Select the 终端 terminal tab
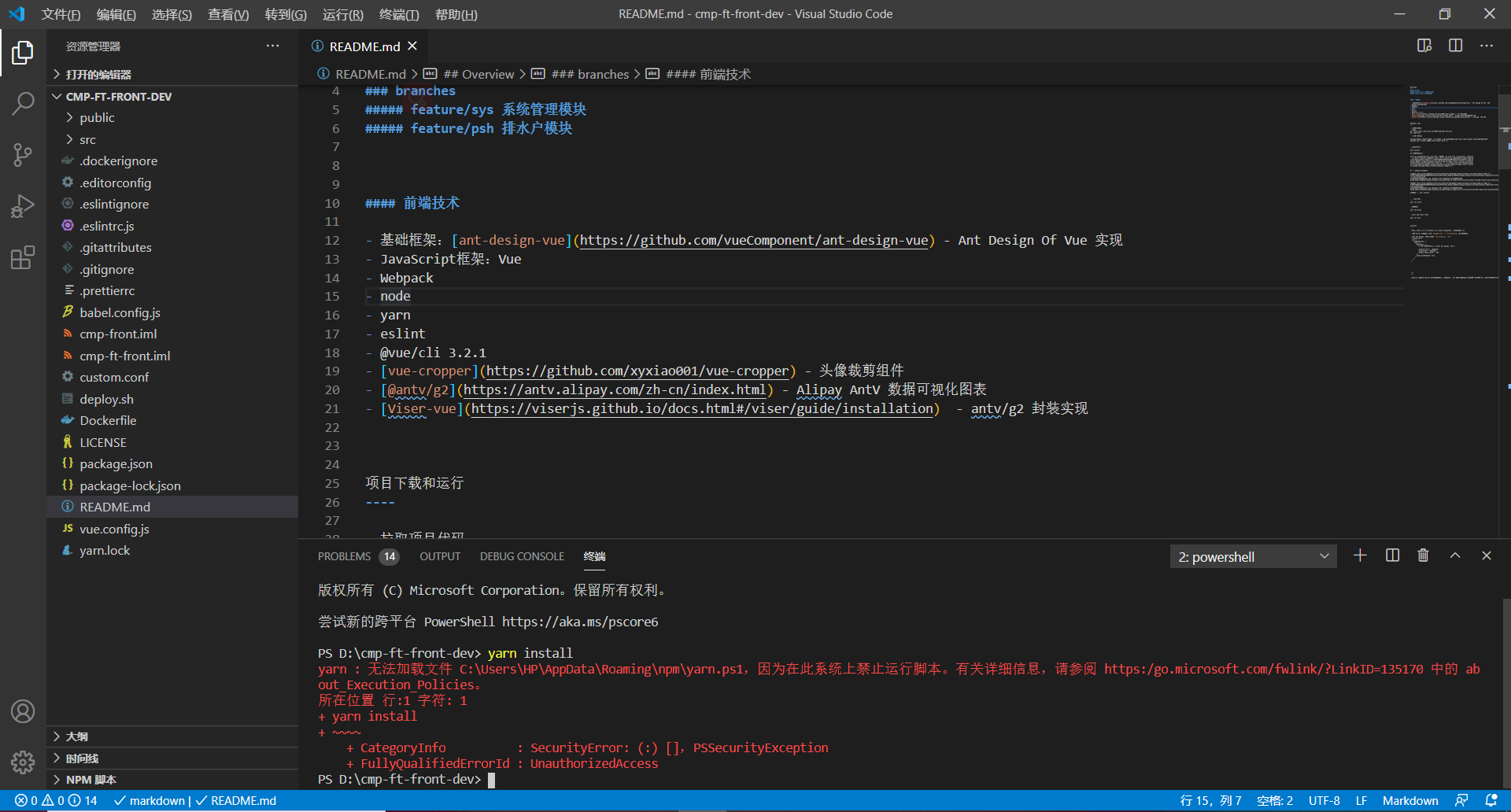 [595, 556]
